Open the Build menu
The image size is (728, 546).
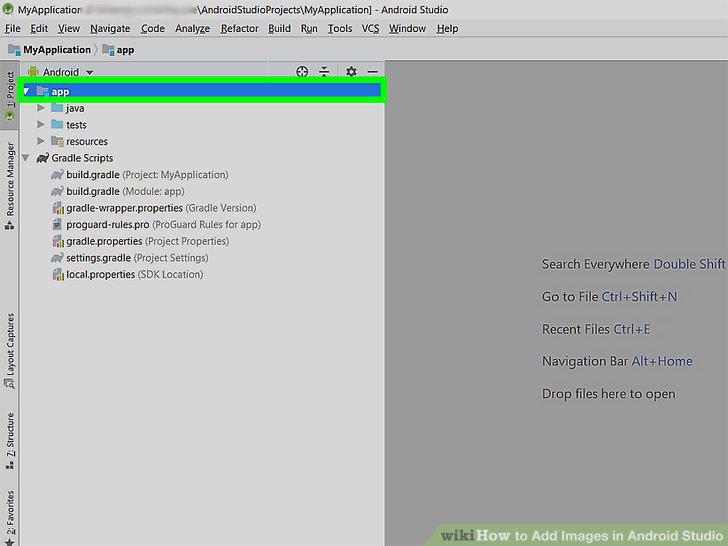coord(279,29)
